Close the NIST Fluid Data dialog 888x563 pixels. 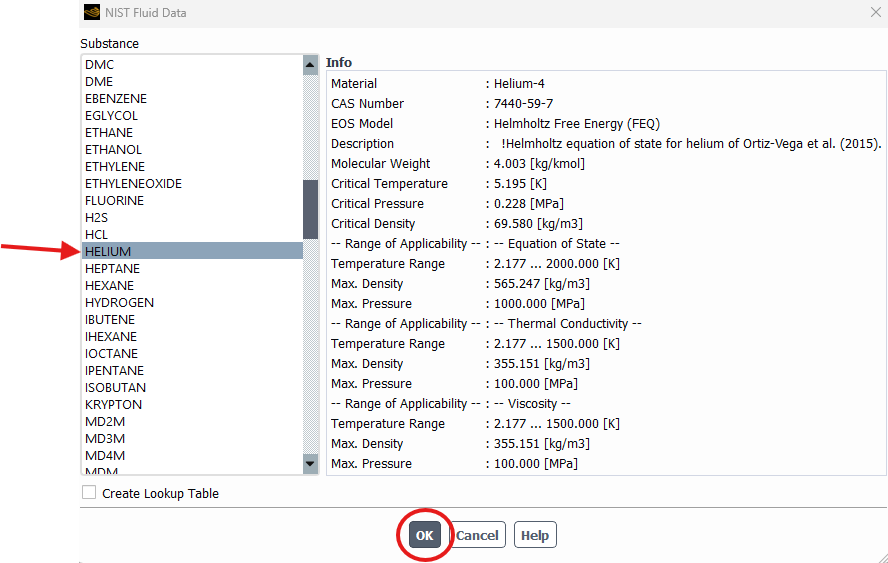pyautogui.click(x=875, y=12)
